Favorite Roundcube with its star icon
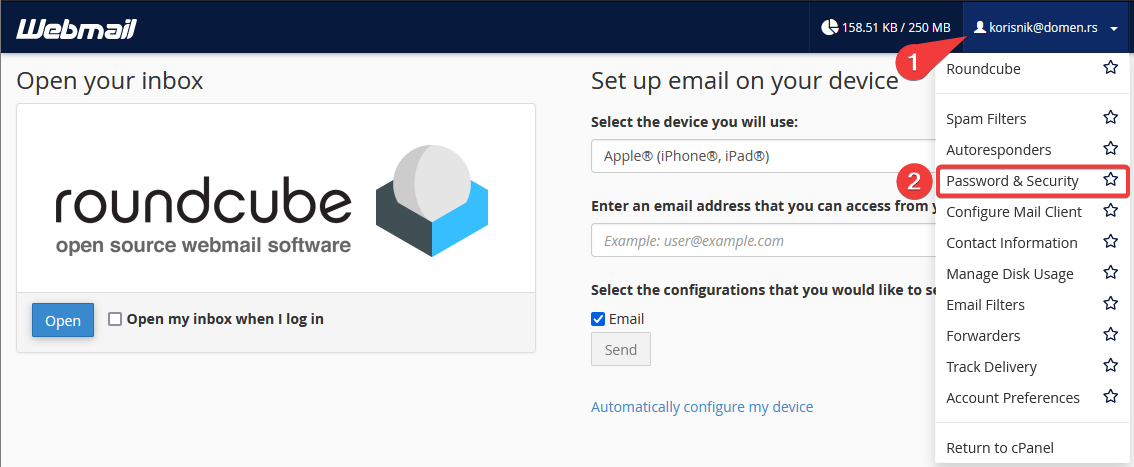This screenshot has height=467, width=1134. point(1110,68)
